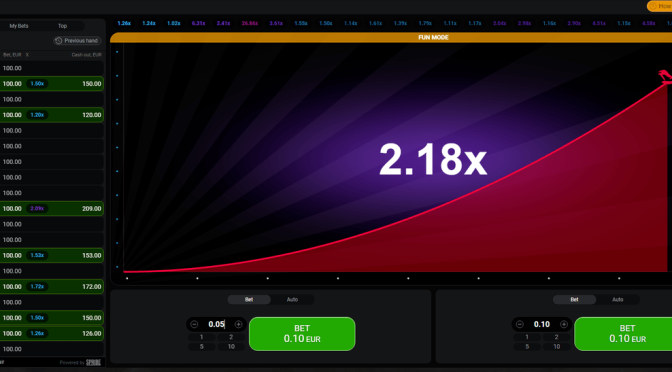Switch to the Top tab
This screenshot has height=372, width=672.
[x=63, y=26]
